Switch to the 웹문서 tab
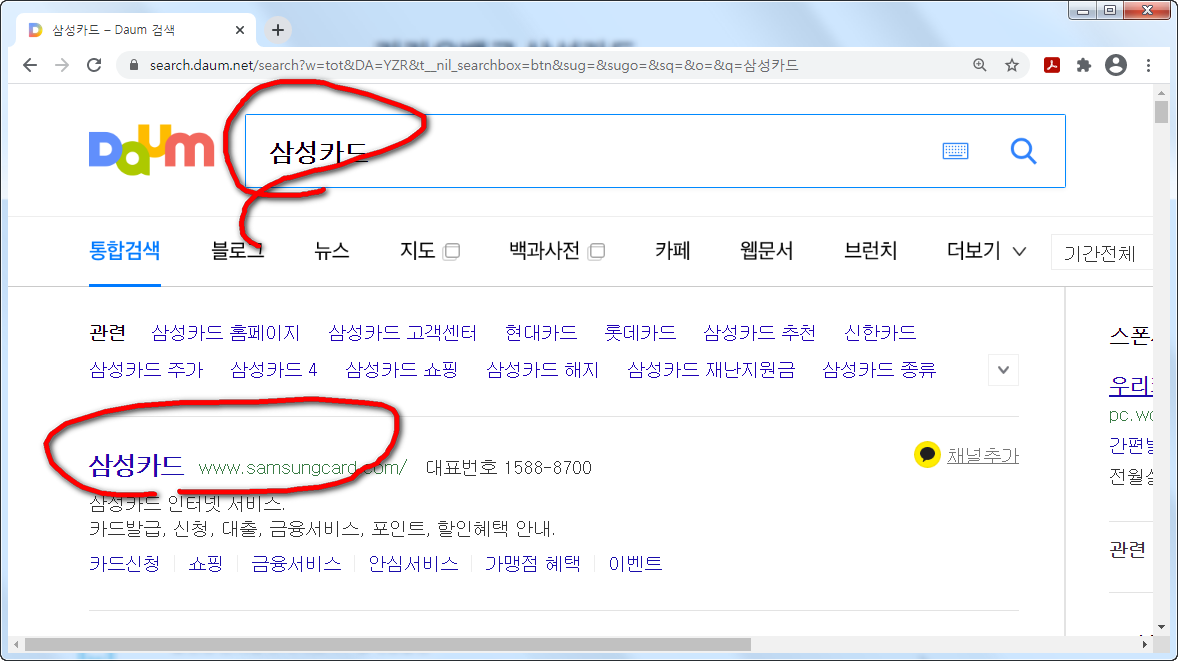The image size is (1178, 661). point(766,250)
